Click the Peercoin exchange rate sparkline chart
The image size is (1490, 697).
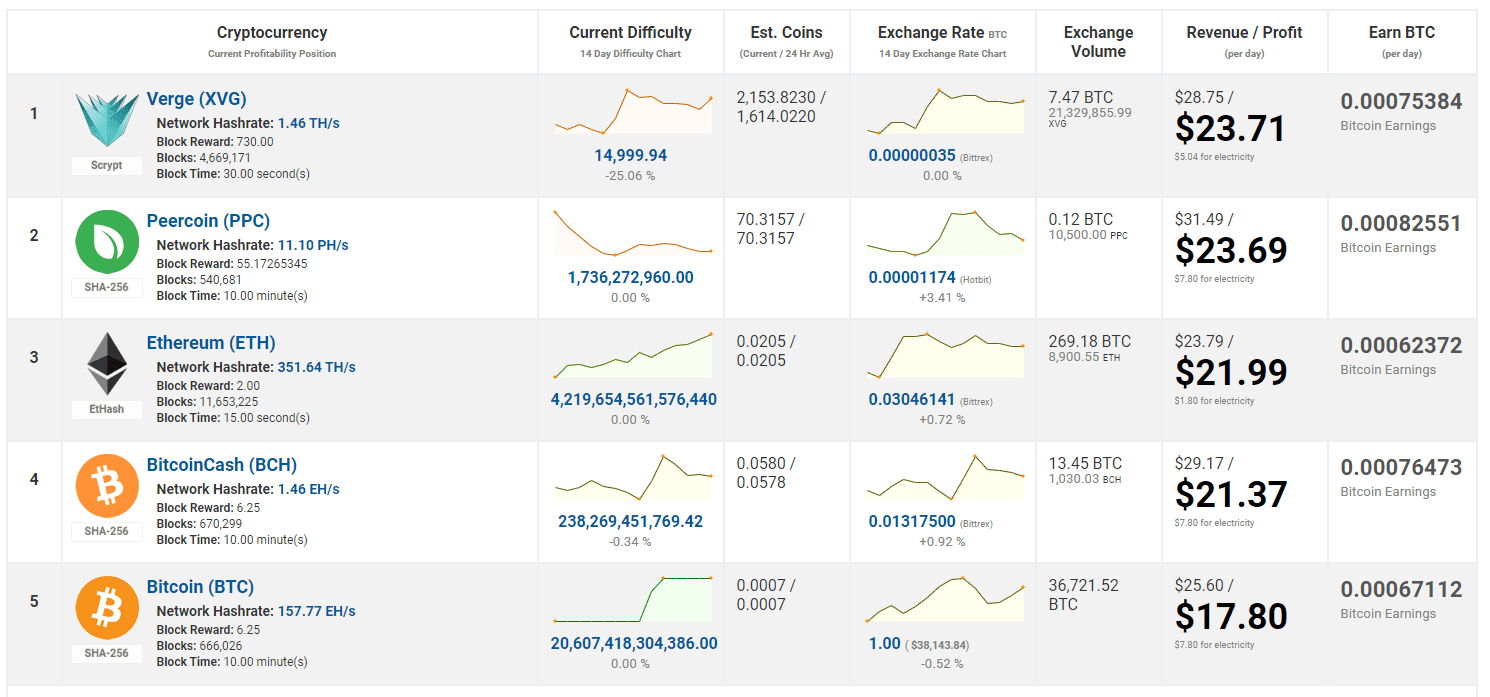(x=946, y=234)
